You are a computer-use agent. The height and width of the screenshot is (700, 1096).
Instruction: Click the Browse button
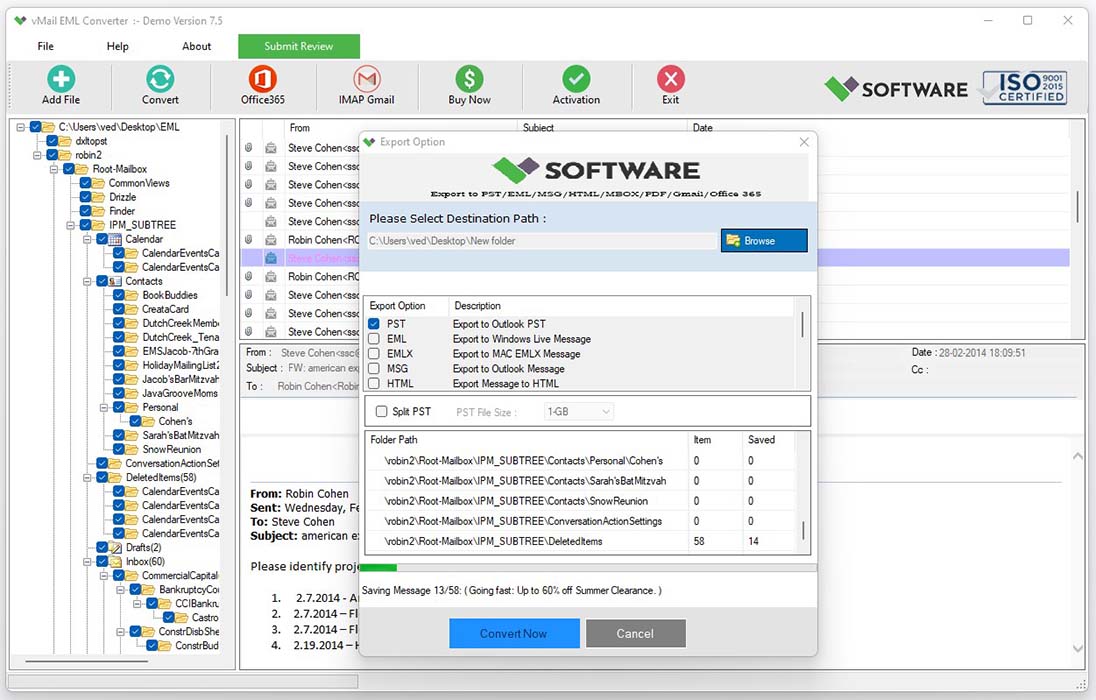point(764,241)
